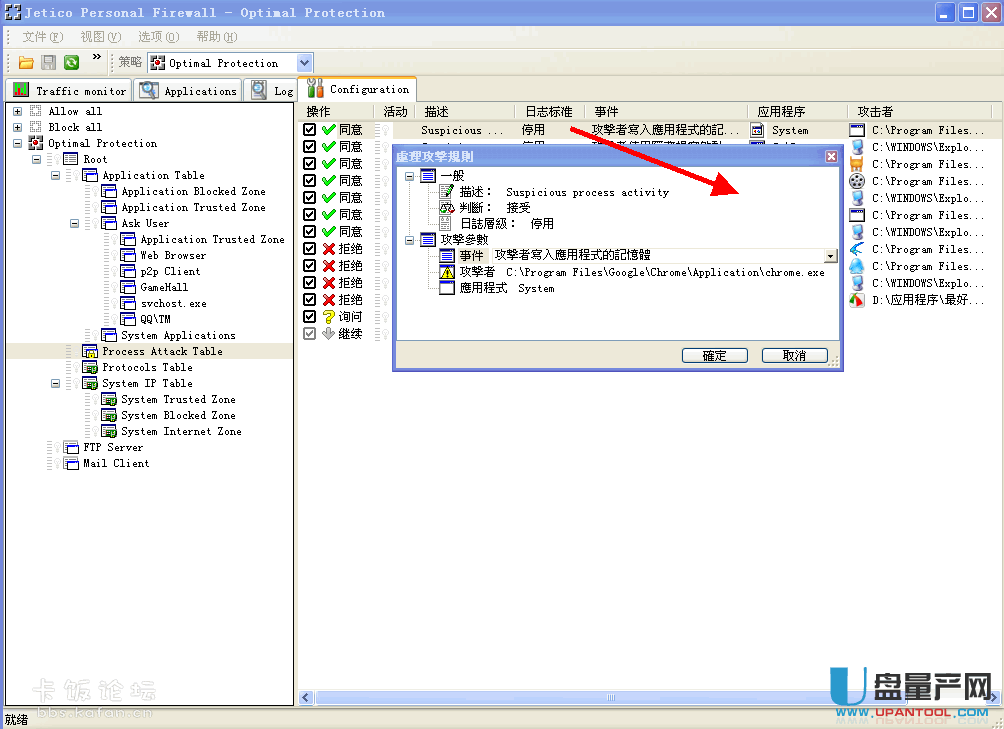Switch to the Traffic monitor tab
Viewport: 1004px width, 729px height.
coord(70,91)
